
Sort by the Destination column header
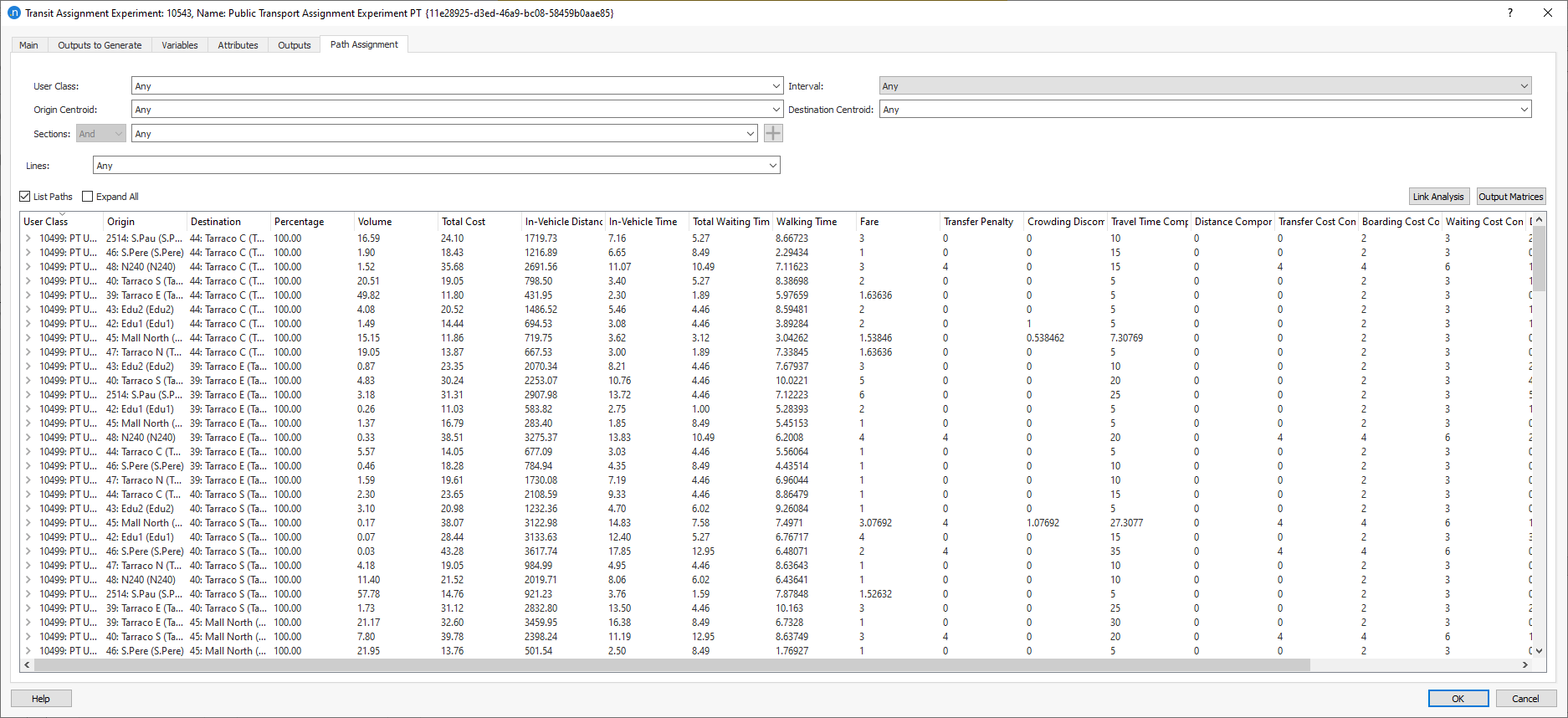229,222
